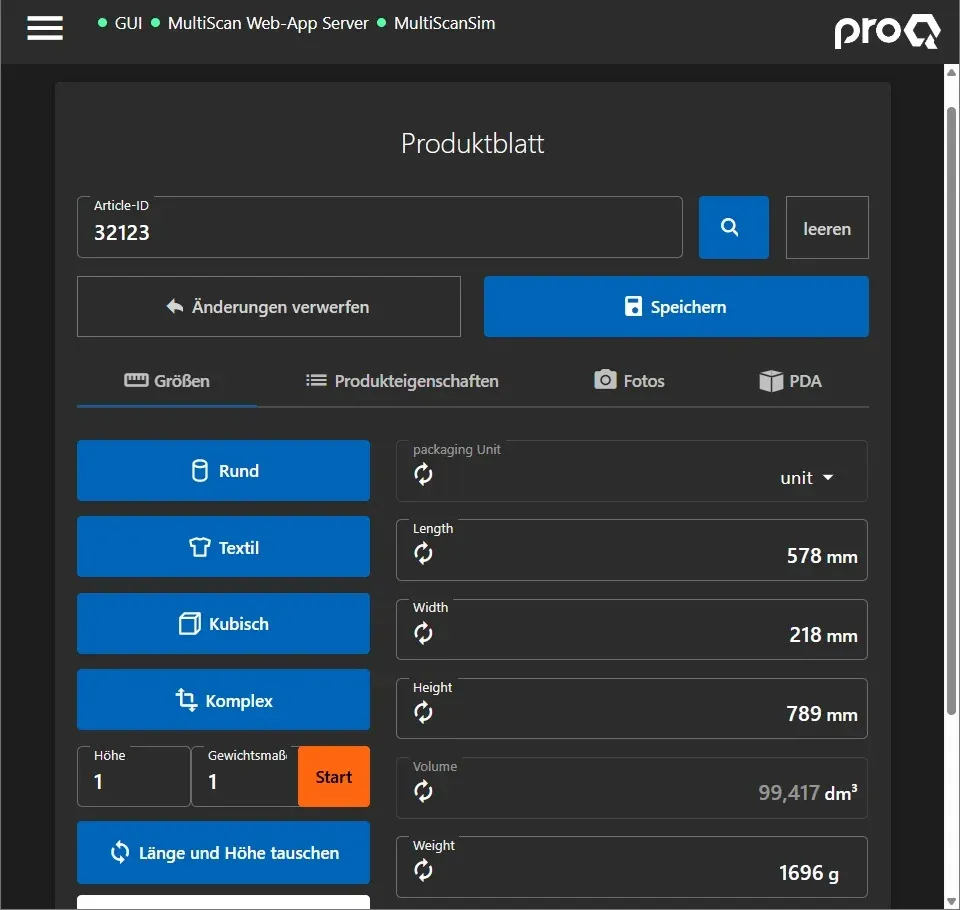Screen dimensions: 960x910
Task: Click the refresh icon in Height field
Action: (423, 712)
